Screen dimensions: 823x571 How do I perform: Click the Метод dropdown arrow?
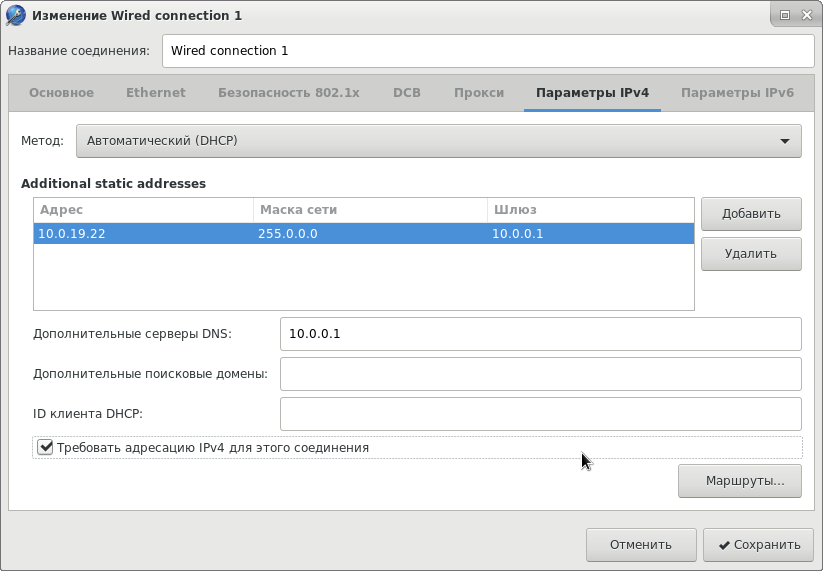[785, 141]
